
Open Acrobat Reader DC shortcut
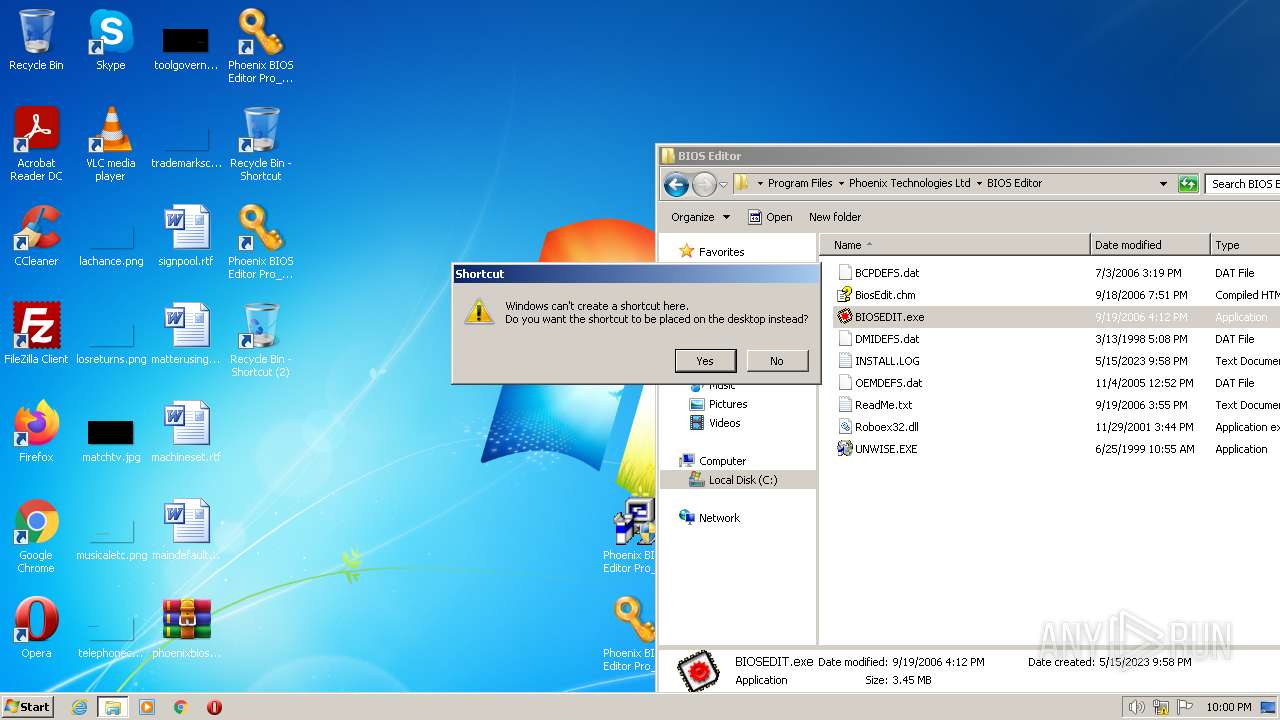(x=36, y=144)
